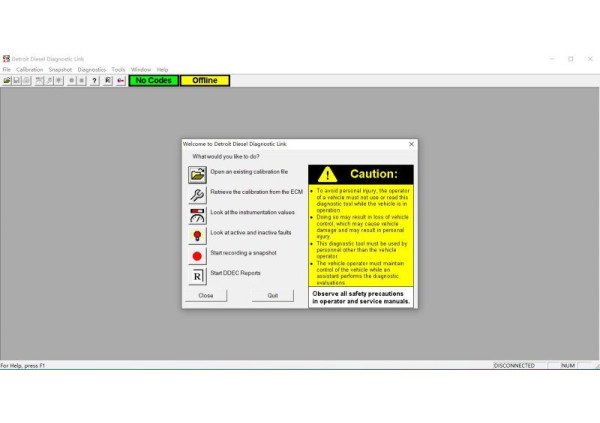Viewport: 600px width, 423px height.
Task: Open instrumentation values via the gauge icon
Action: [x=197, y=214]
